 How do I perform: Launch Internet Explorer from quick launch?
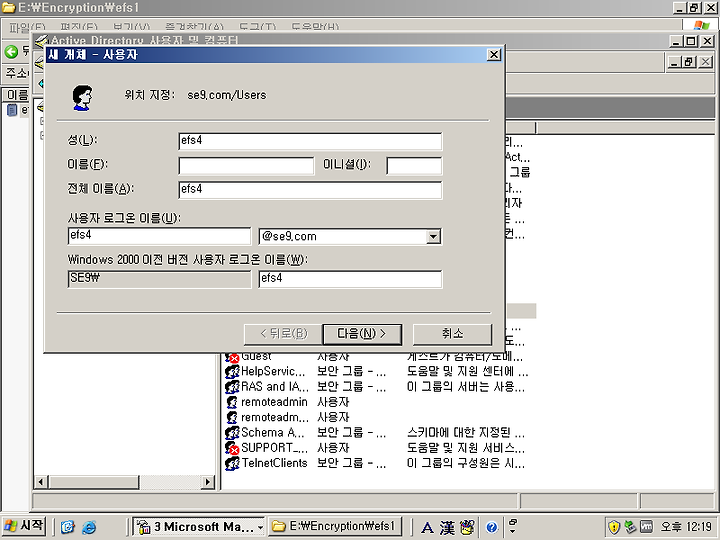click(89, 527)
